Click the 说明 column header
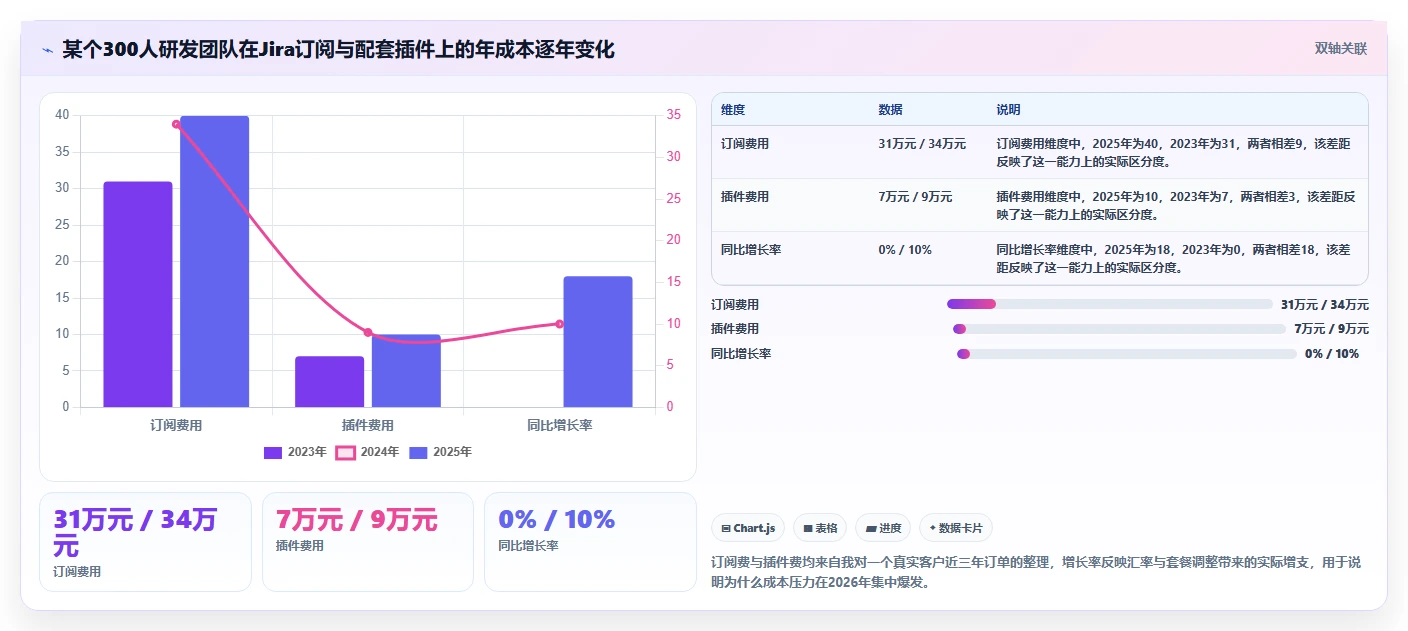Viewport: 1408px width, 631px height. pos(1008,110)
